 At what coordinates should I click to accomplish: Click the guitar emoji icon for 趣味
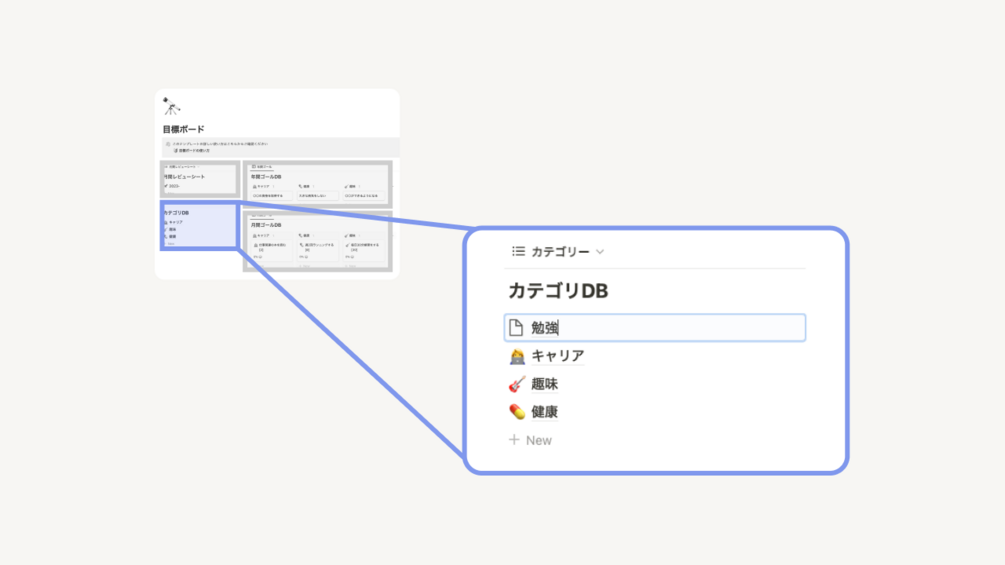pos(517,384)
